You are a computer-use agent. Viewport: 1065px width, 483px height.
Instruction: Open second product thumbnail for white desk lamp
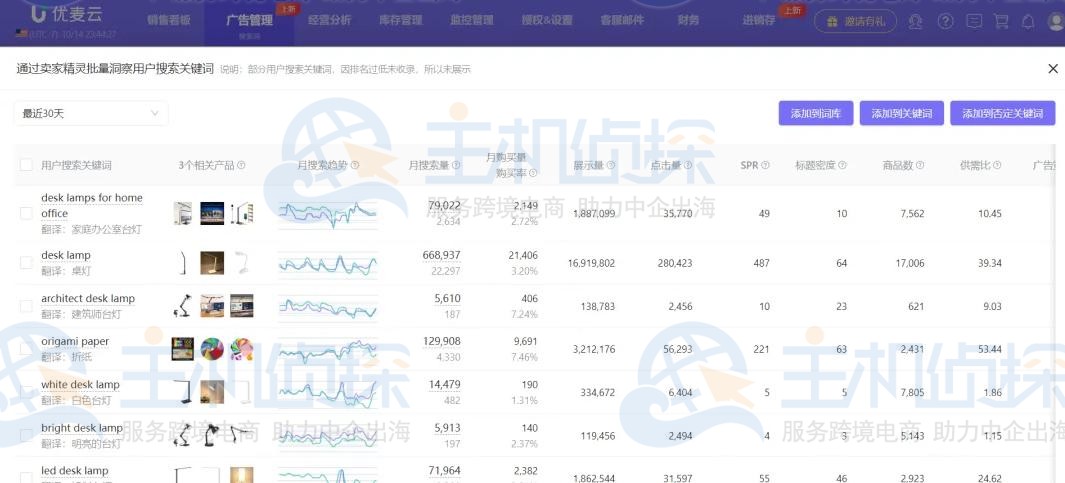click(212, 392)
